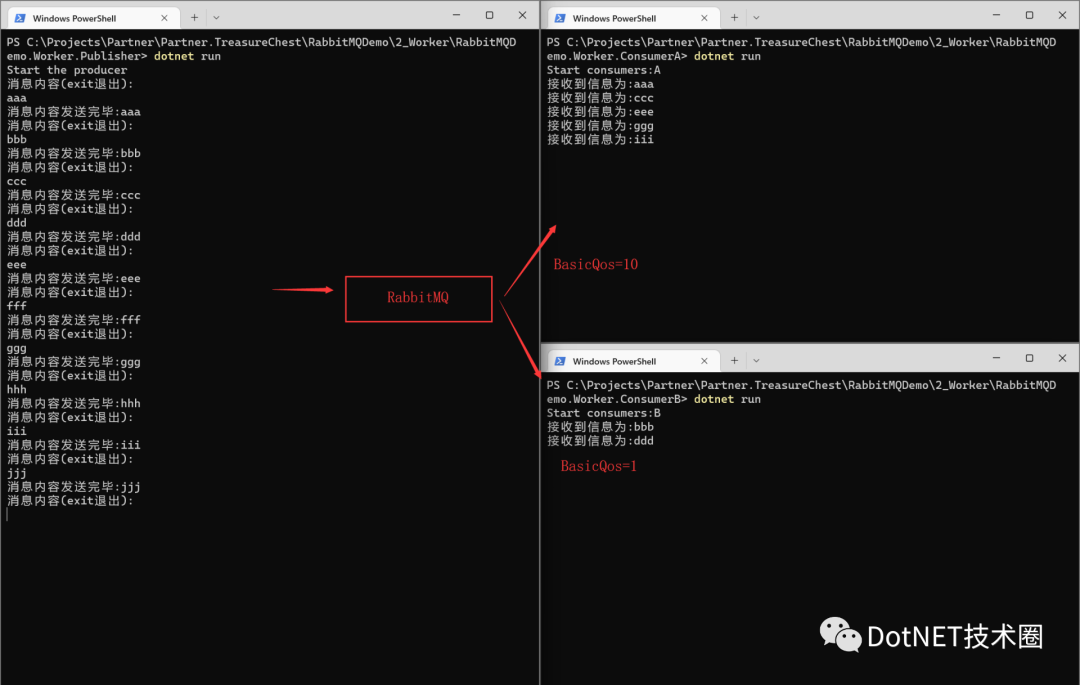Close the ConsumerA window's PowerShell tab
Image resolution: width=1080 pixels, height=685 pixels.
click(x=704, y=18)
